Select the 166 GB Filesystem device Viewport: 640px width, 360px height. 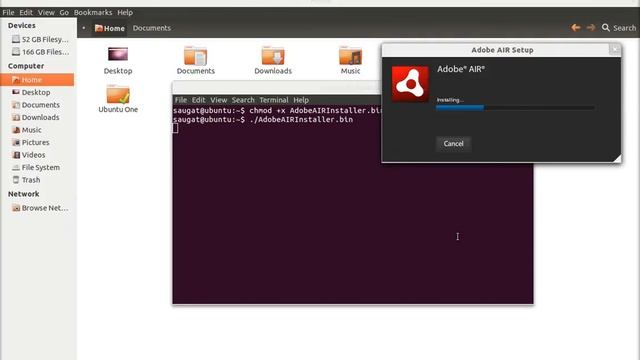(39, 52)
